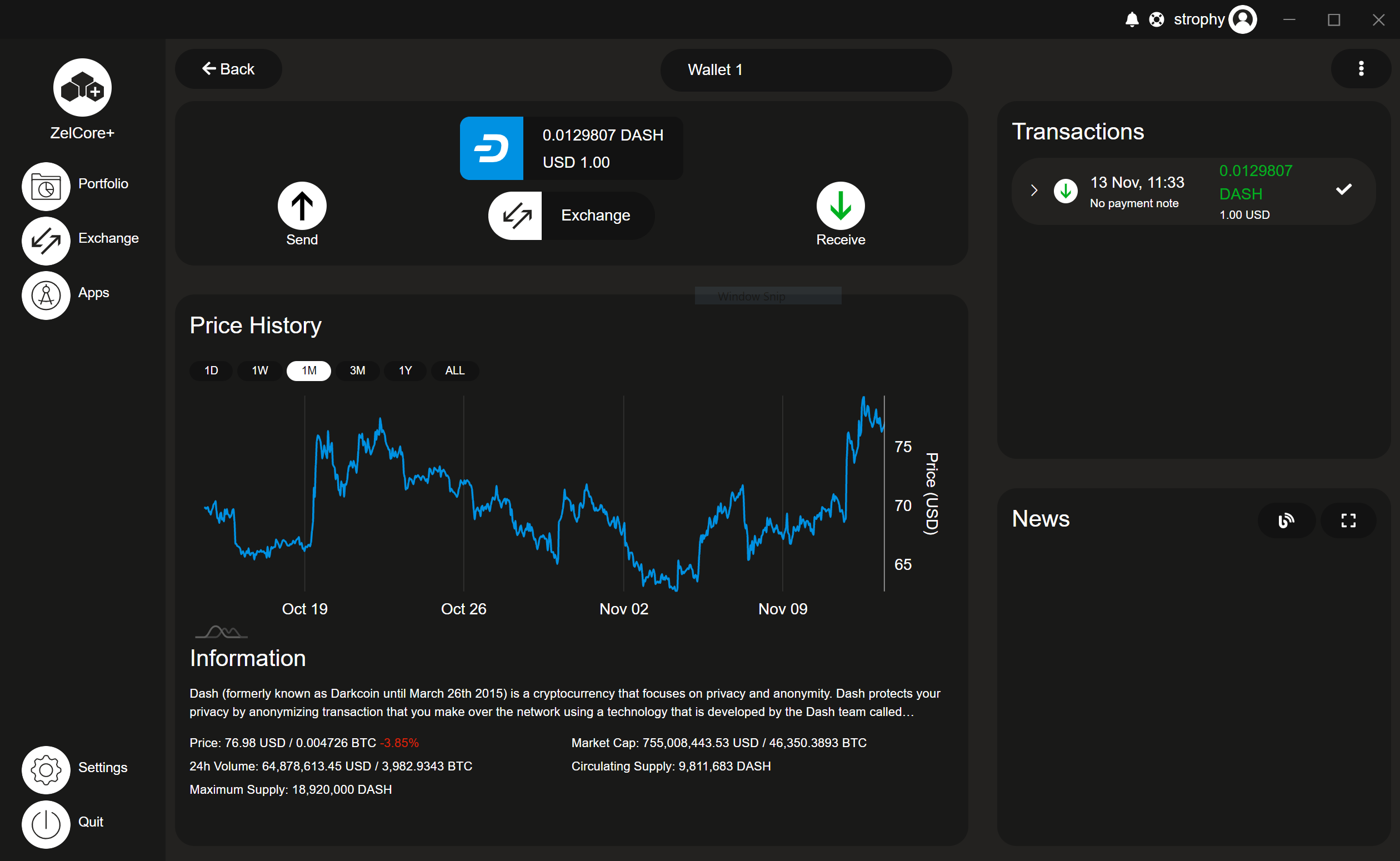1400x861 pixels.
Task: Select the 1W price range
Action: [x=259, y=371]
